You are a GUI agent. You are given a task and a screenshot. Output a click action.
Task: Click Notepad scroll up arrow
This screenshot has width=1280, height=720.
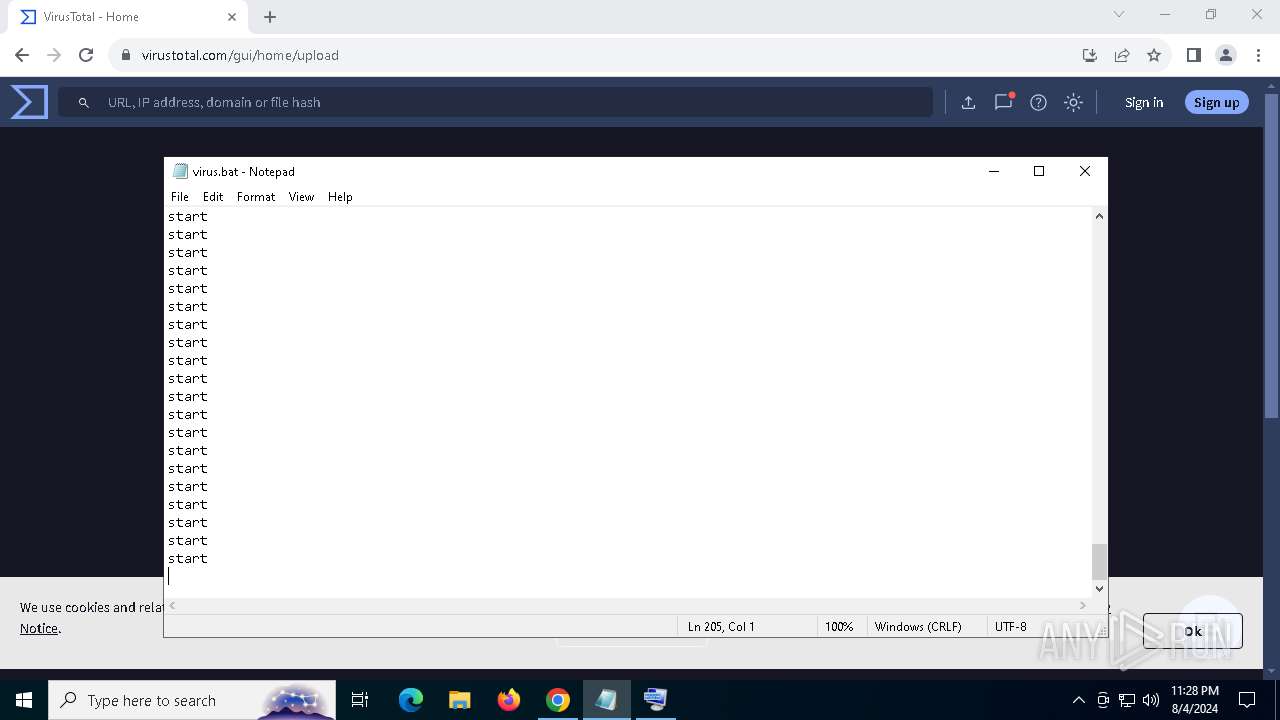click(1099, 216)
